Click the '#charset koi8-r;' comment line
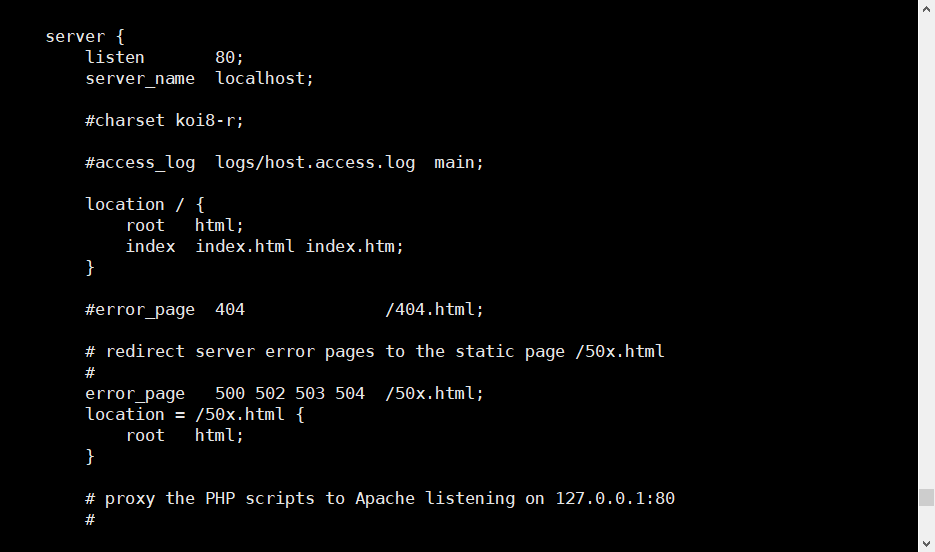The width and height of the screenshot is (935, 552). (x=164, y=120)
